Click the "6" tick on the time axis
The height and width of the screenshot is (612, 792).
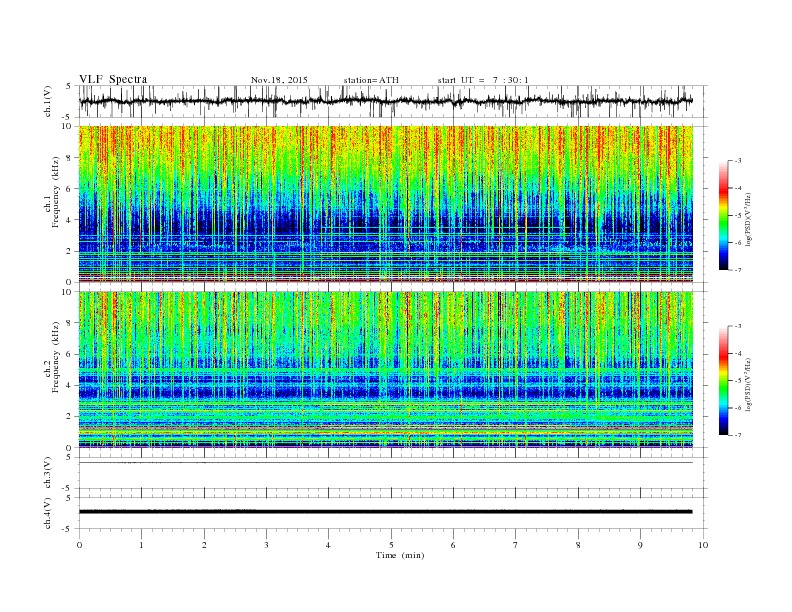tap(453, 545)
